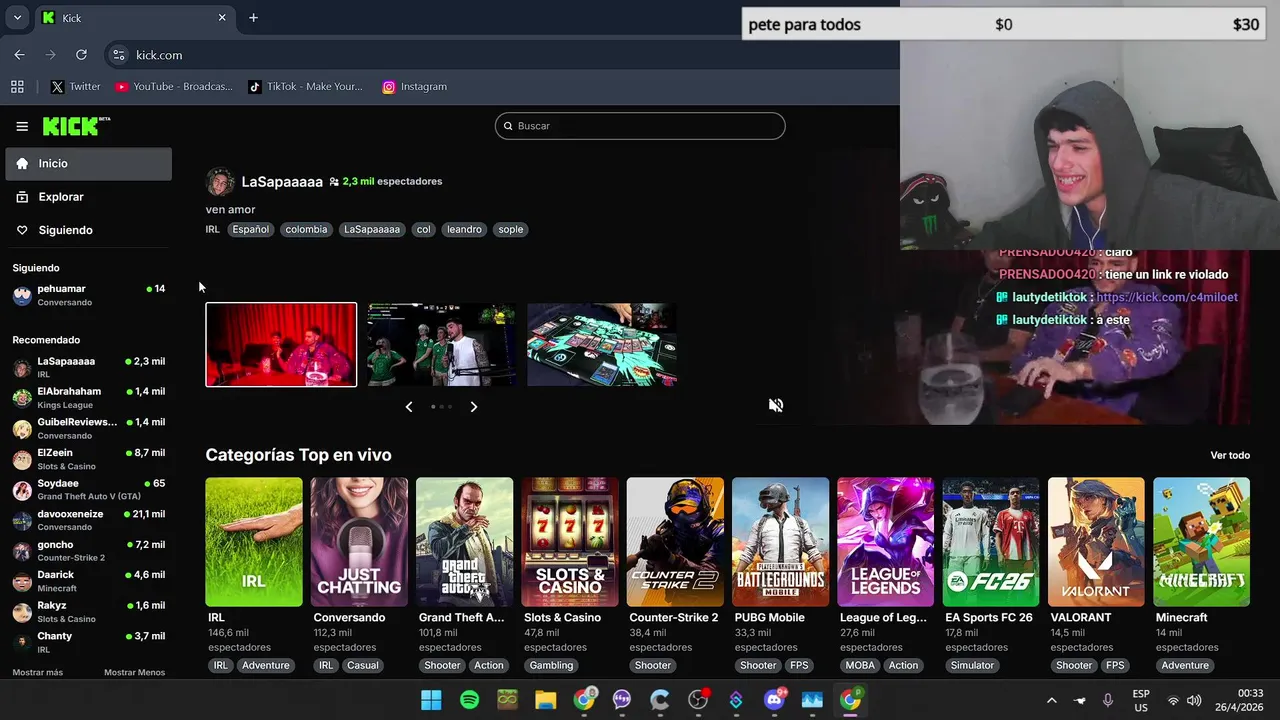The height and width of the screenshot is (720, 1280).
Task: Open the YouTube Broadcast bookmark
Action: click(x=174, y=87)
